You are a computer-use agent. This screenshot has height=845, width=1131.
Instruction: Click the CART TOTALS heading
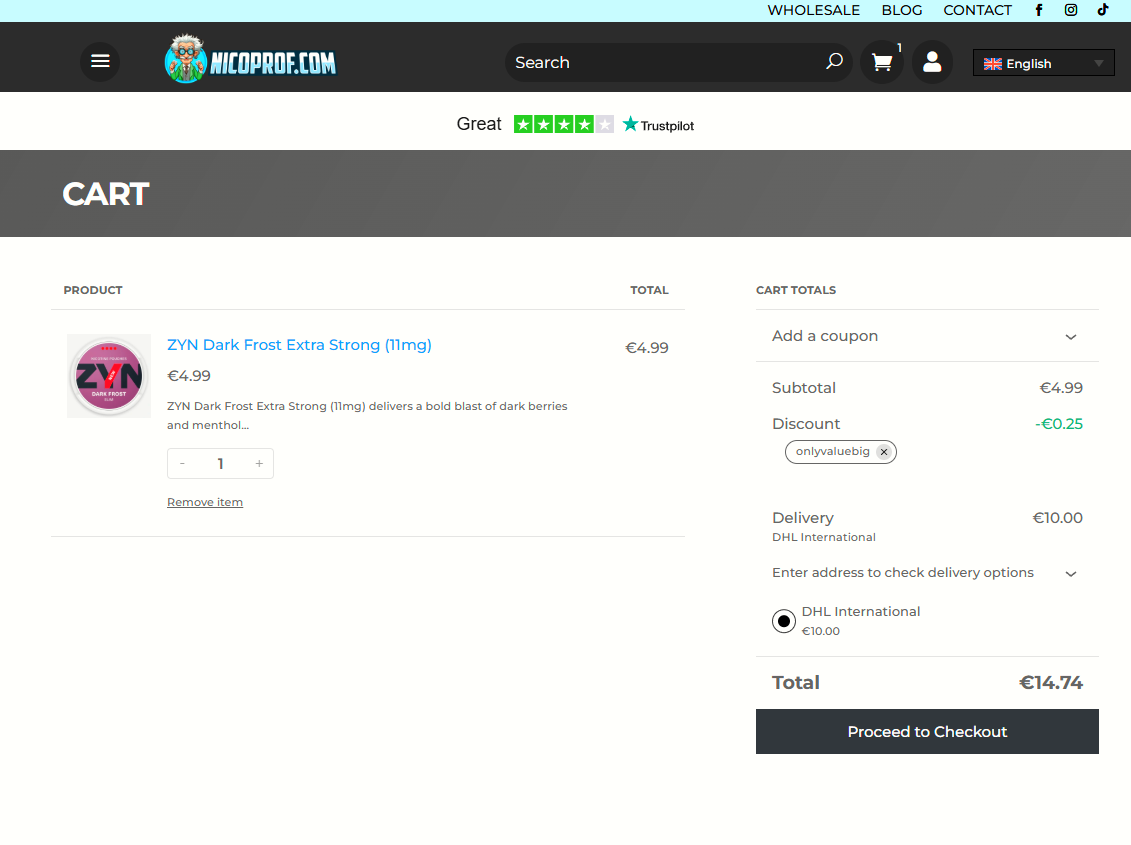(796, 290)
